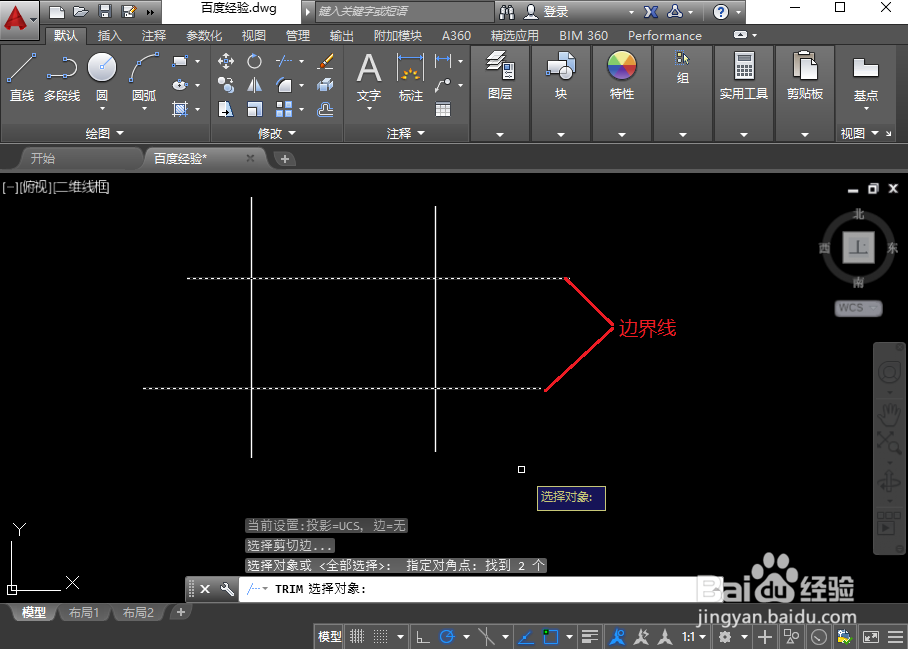Click the Explode tool icon
The height and width of the screenshot is (649, 908).
pos(325,85)
